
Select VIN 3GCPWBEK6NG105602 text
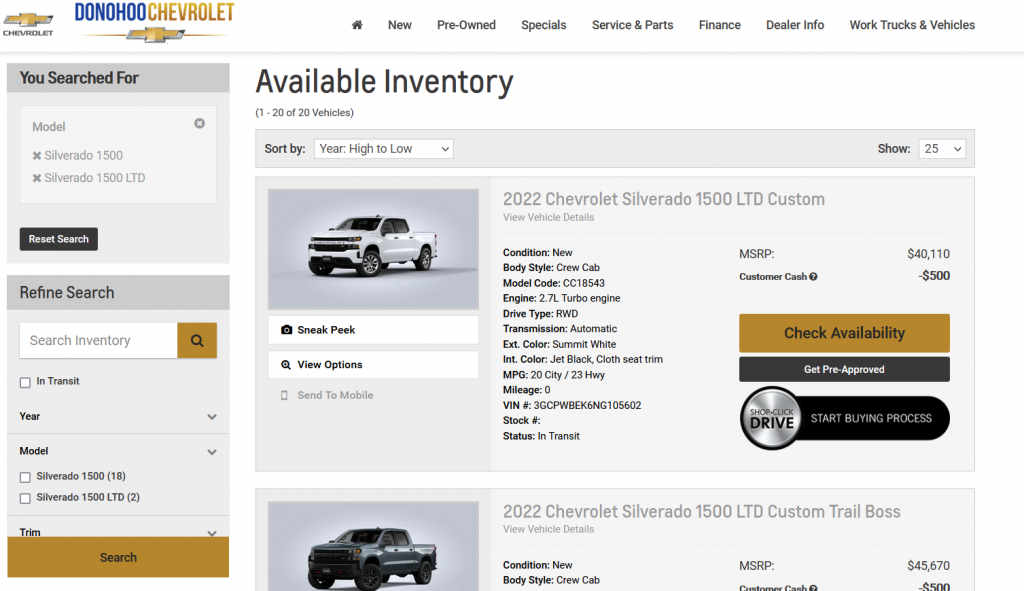click(587, 406)
